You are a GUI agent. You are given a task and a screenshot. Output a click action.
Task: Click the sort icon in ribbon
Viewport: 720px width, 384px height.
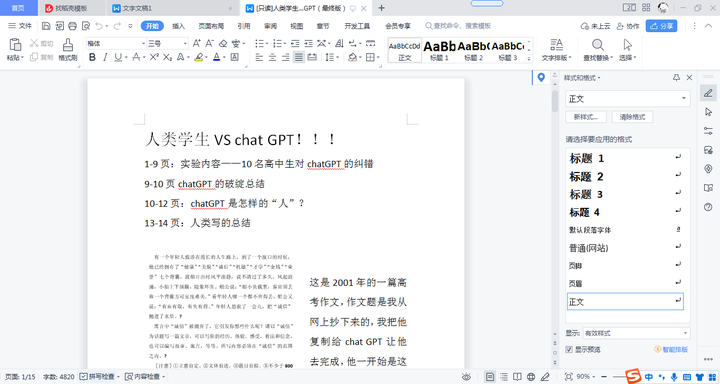(339, 44)
